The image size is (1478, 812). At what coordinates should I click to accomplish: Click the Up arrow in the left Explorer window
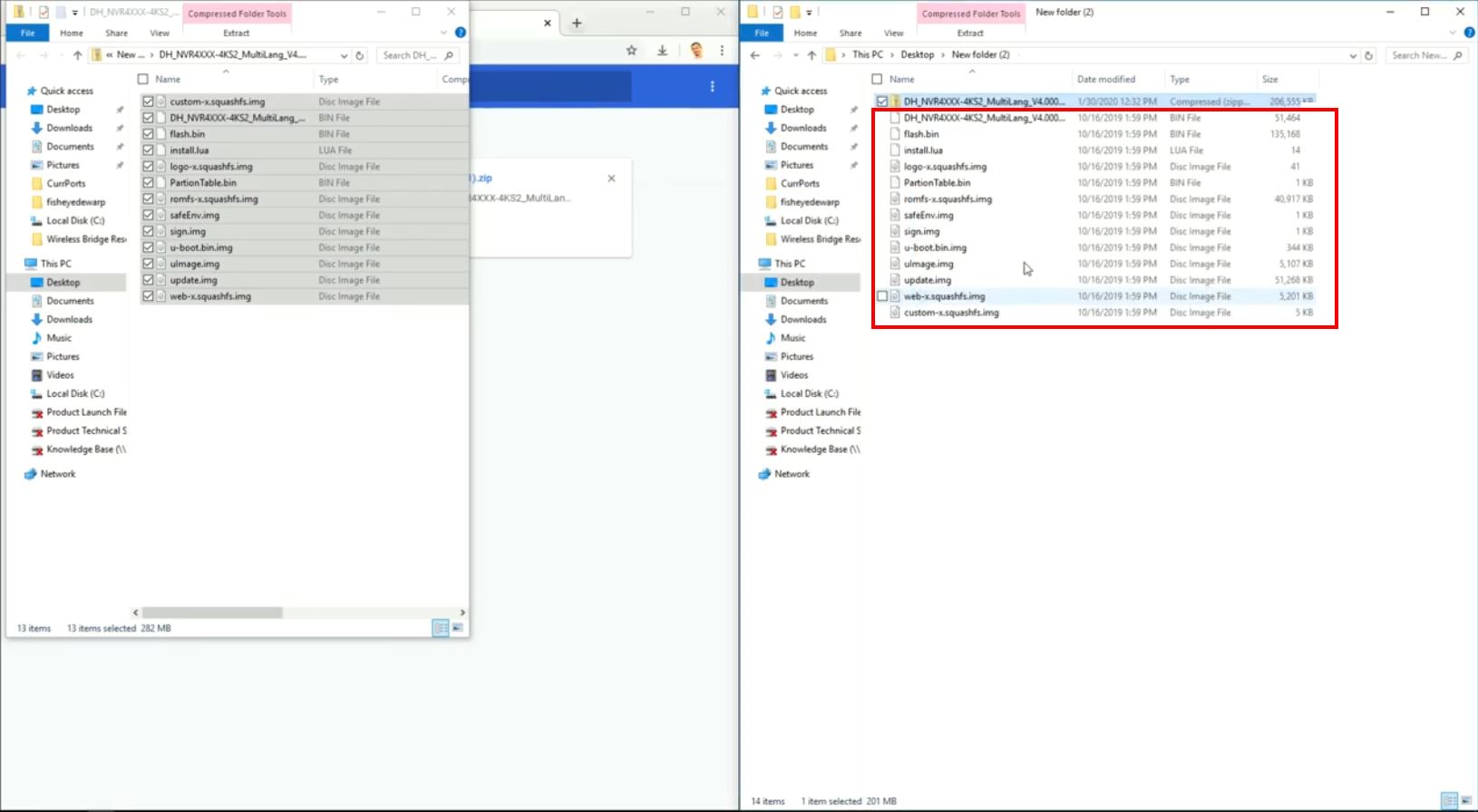(77, 55)
